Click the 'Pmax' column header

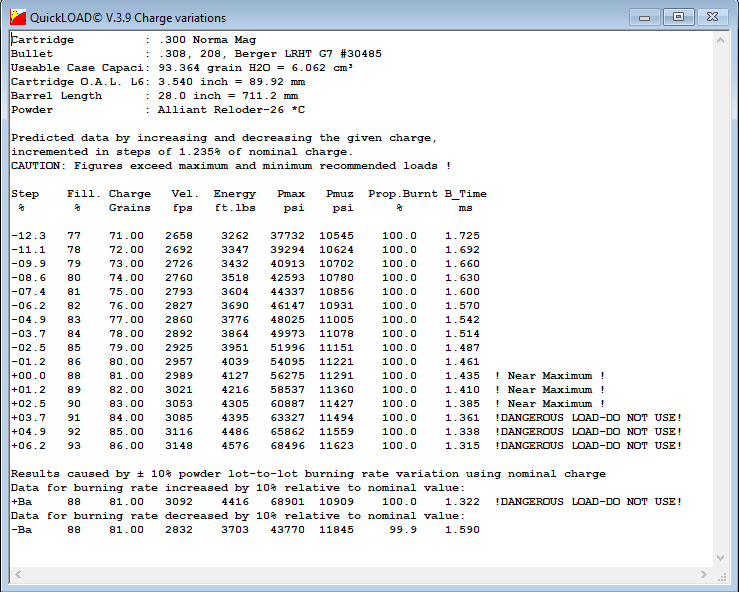pyautogui.click(x=291, y=194)
